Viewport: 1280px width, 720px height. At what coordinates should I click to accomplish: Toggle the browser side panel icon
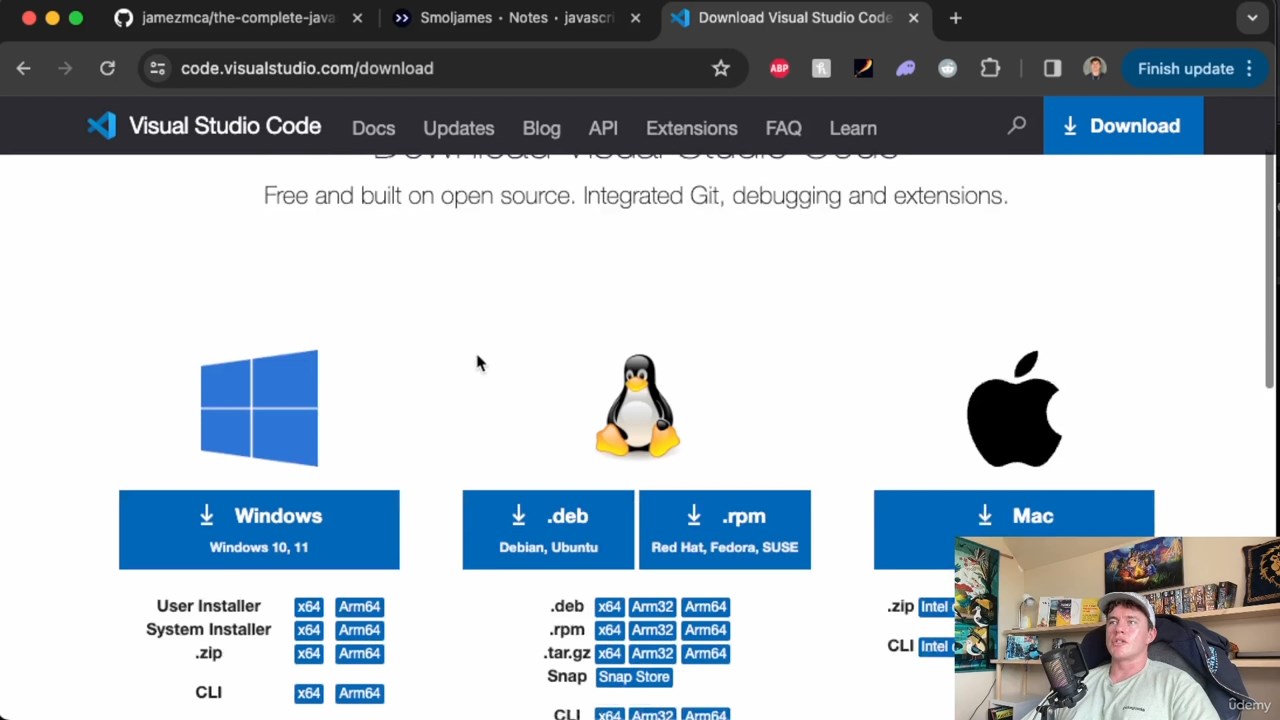coord(1052,68)
